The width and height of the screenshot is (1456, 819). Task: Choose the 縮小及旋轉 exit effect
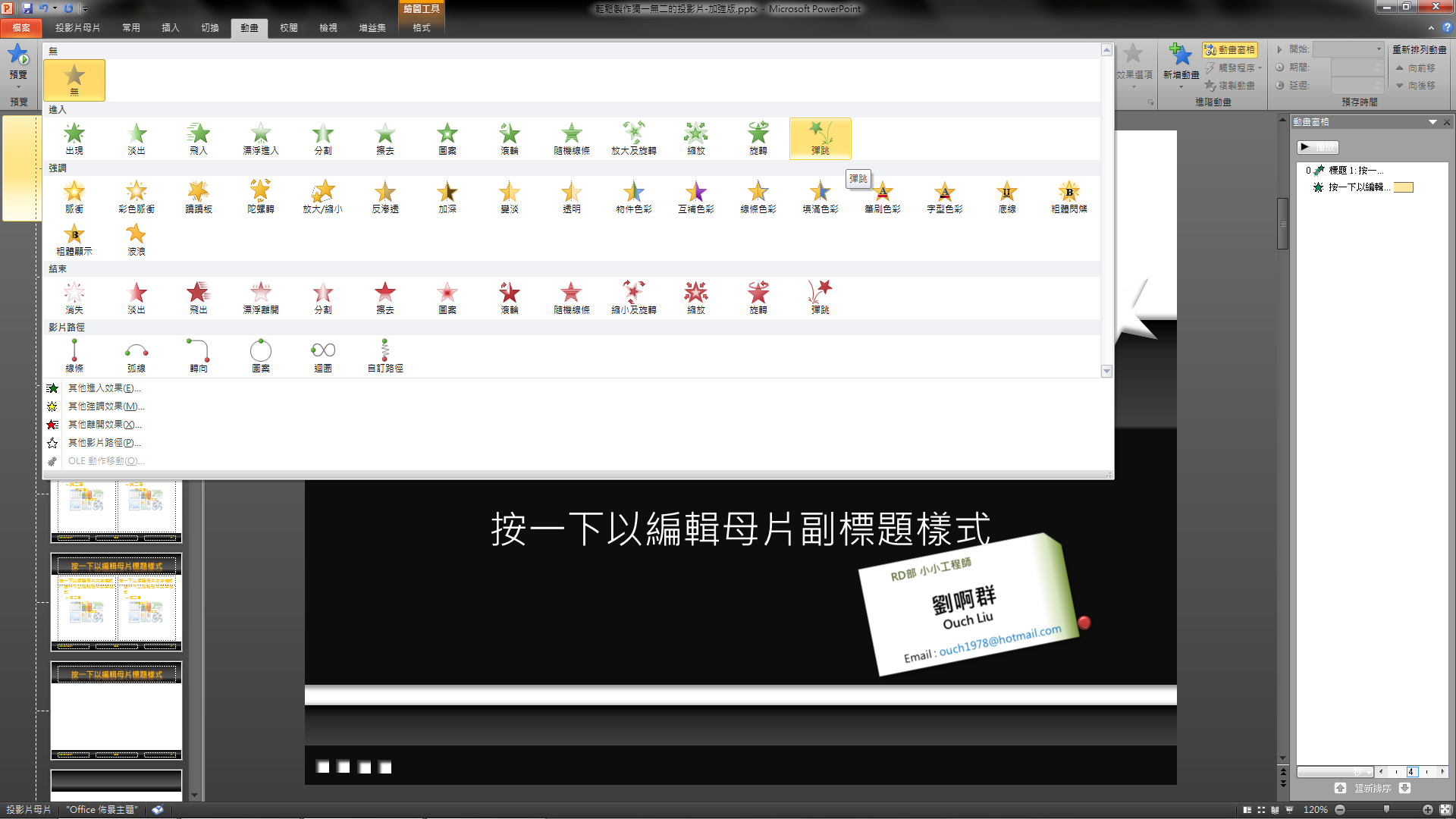coord(634,298)
